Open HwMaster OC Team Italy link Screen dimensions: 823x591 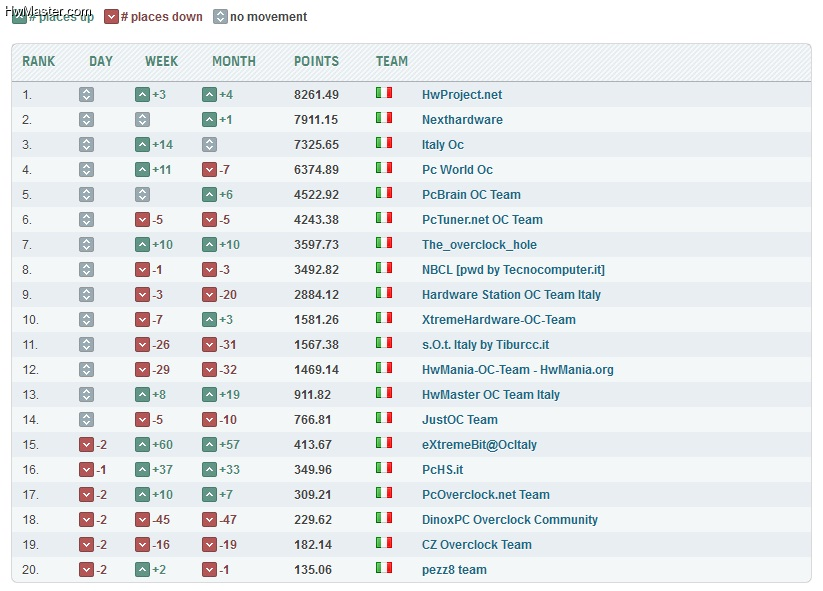click(x=491, y=395)
